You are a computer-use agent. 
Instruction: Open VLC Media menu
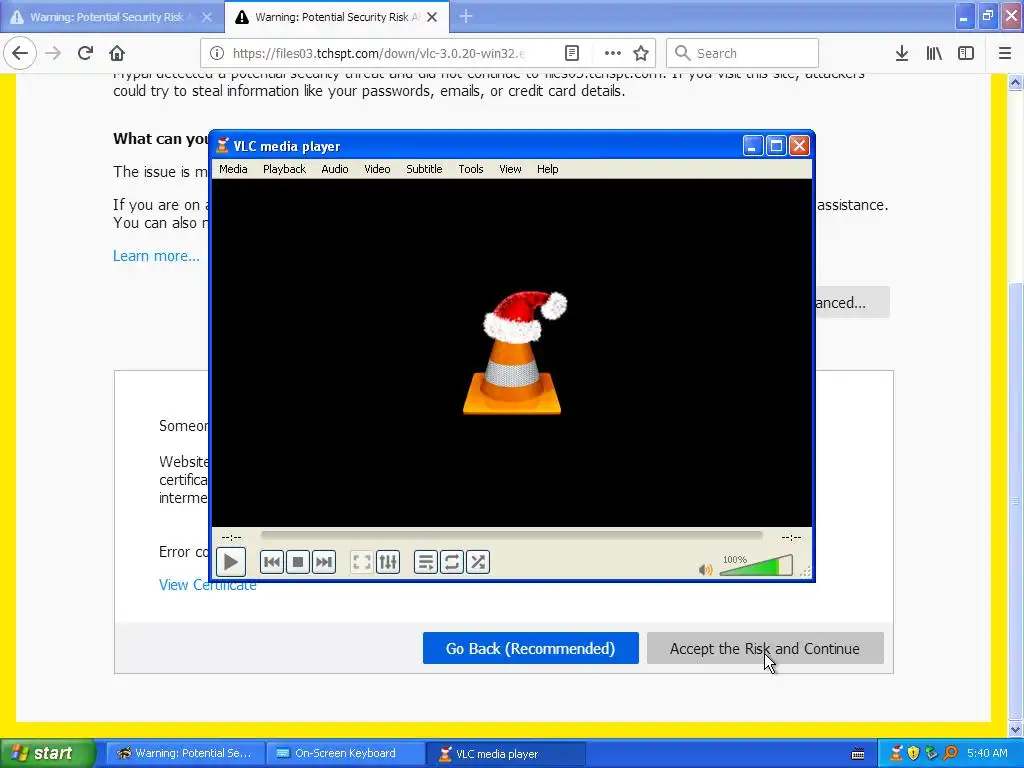(233, 169)
